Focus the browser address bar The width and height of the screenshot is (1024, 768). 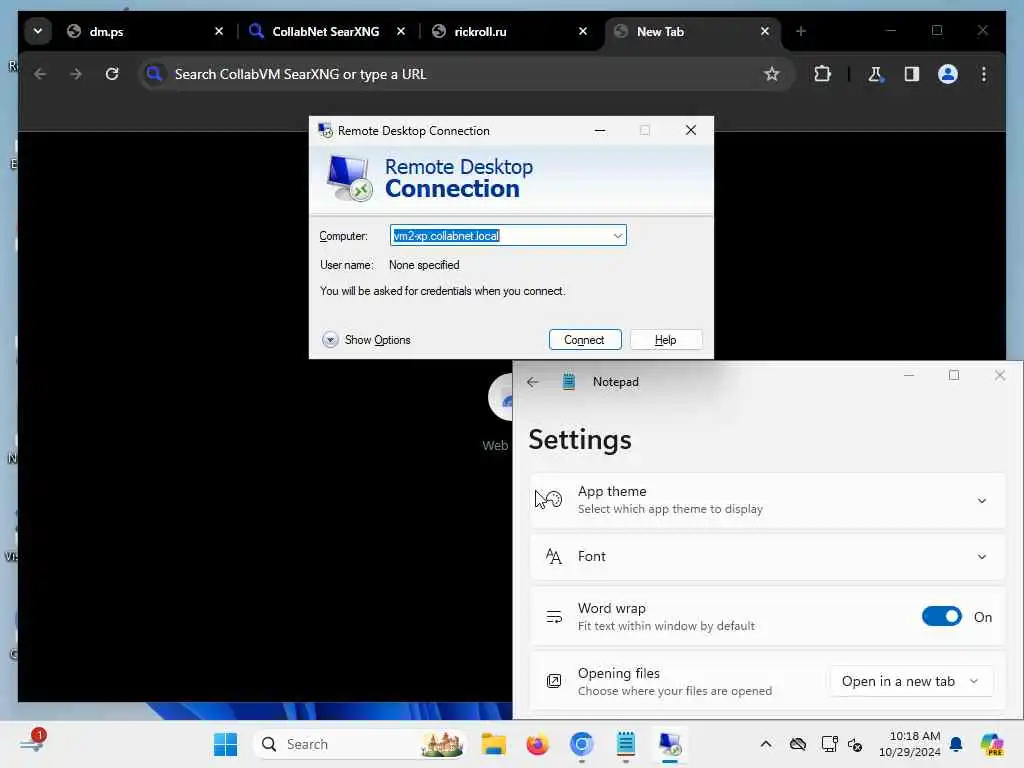457,74
